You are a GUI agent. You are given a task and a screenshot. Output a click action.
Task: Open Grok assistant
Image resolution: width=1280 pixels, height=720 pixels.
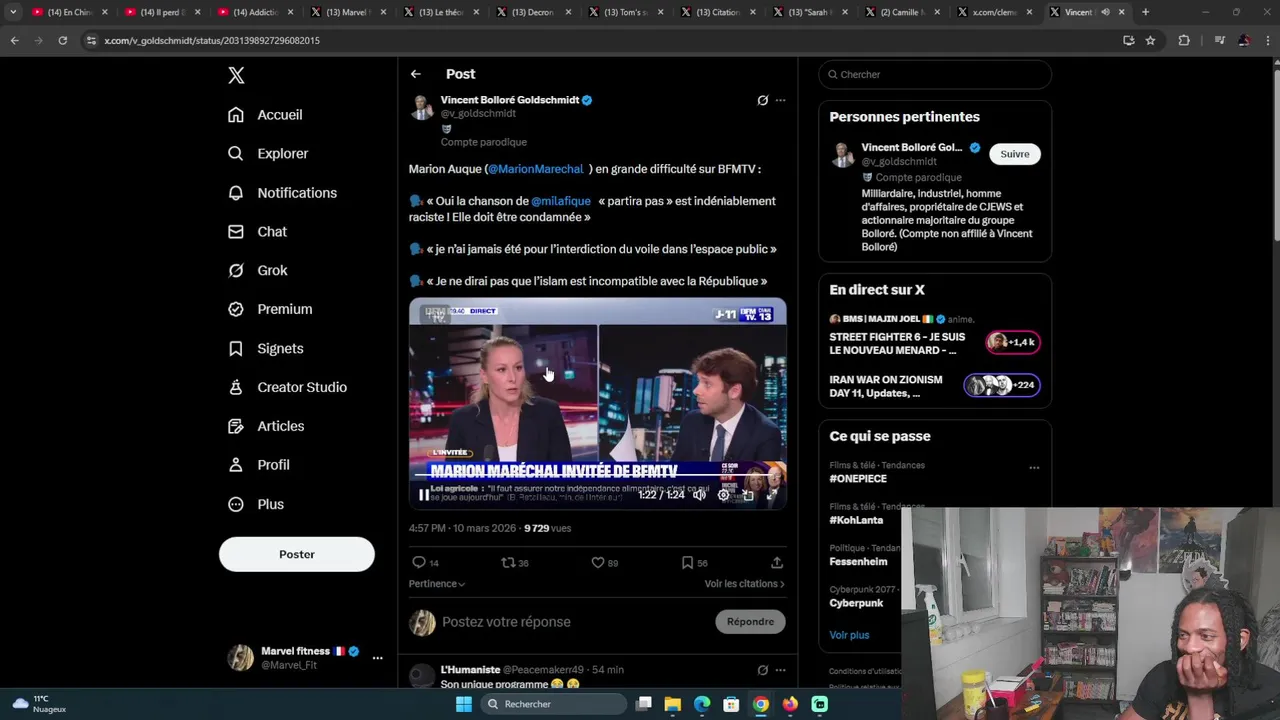coord(257,271)
